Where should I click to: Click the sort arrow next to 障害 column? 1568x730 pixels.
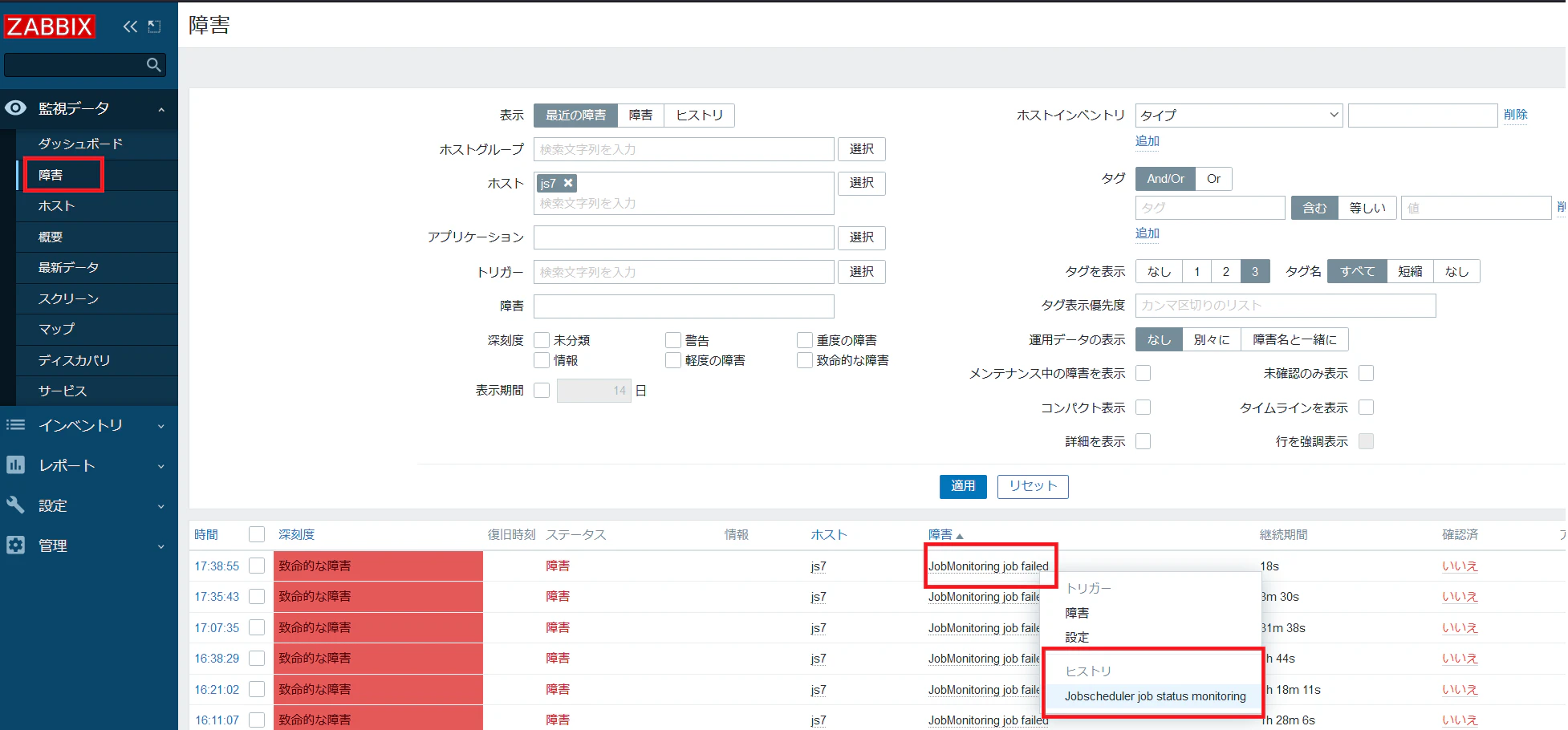[x=960, y=536]
